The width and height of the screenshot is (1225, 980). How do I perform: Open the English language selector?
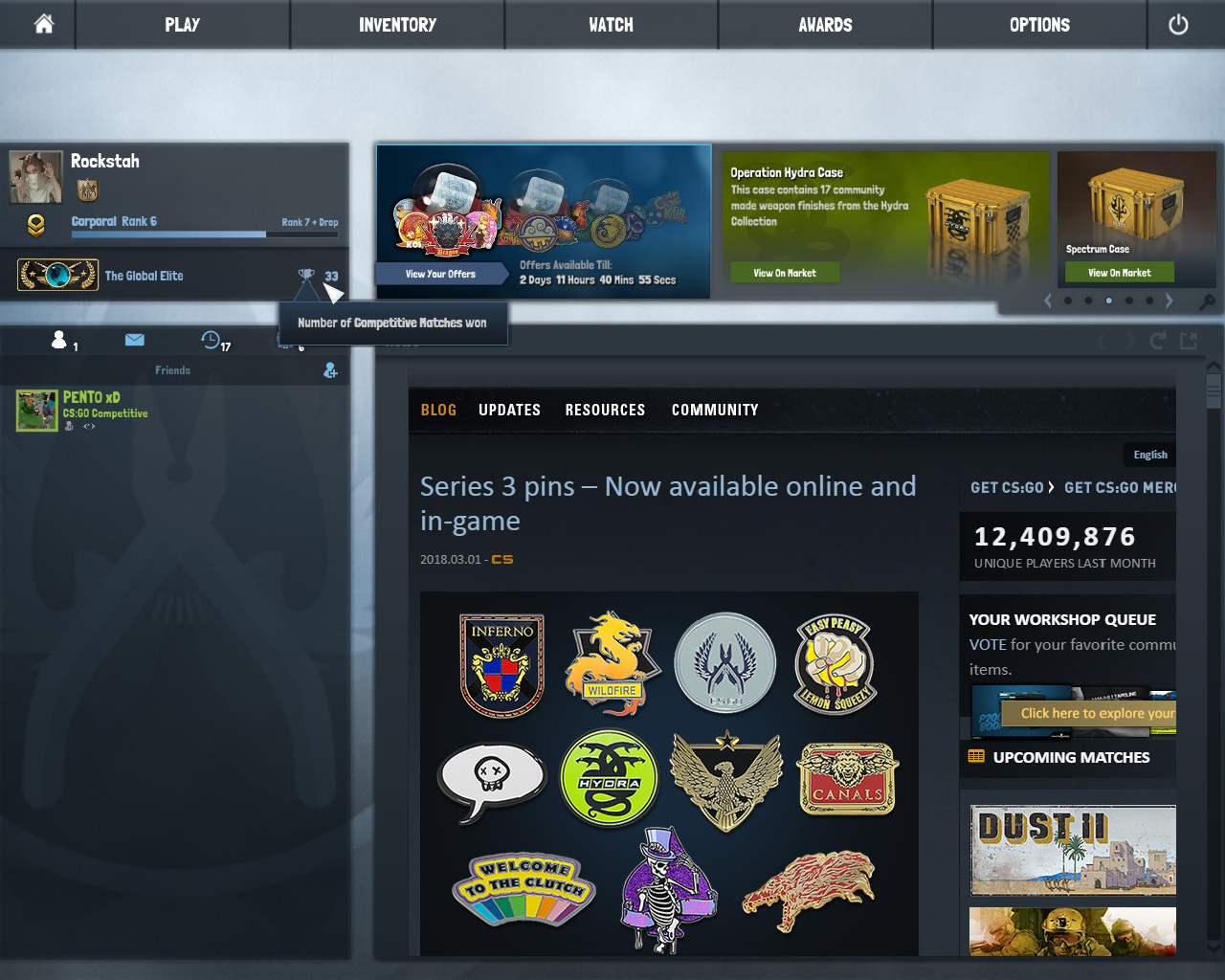coord(1150,455)
